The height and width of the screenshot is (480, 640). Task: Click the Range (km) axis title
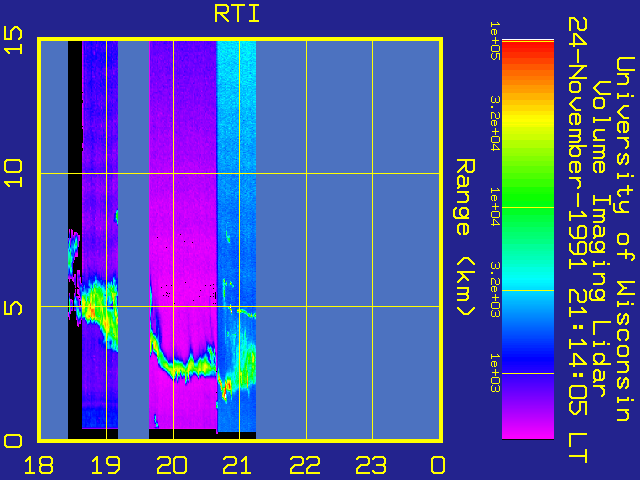click(x=465, y=238)
